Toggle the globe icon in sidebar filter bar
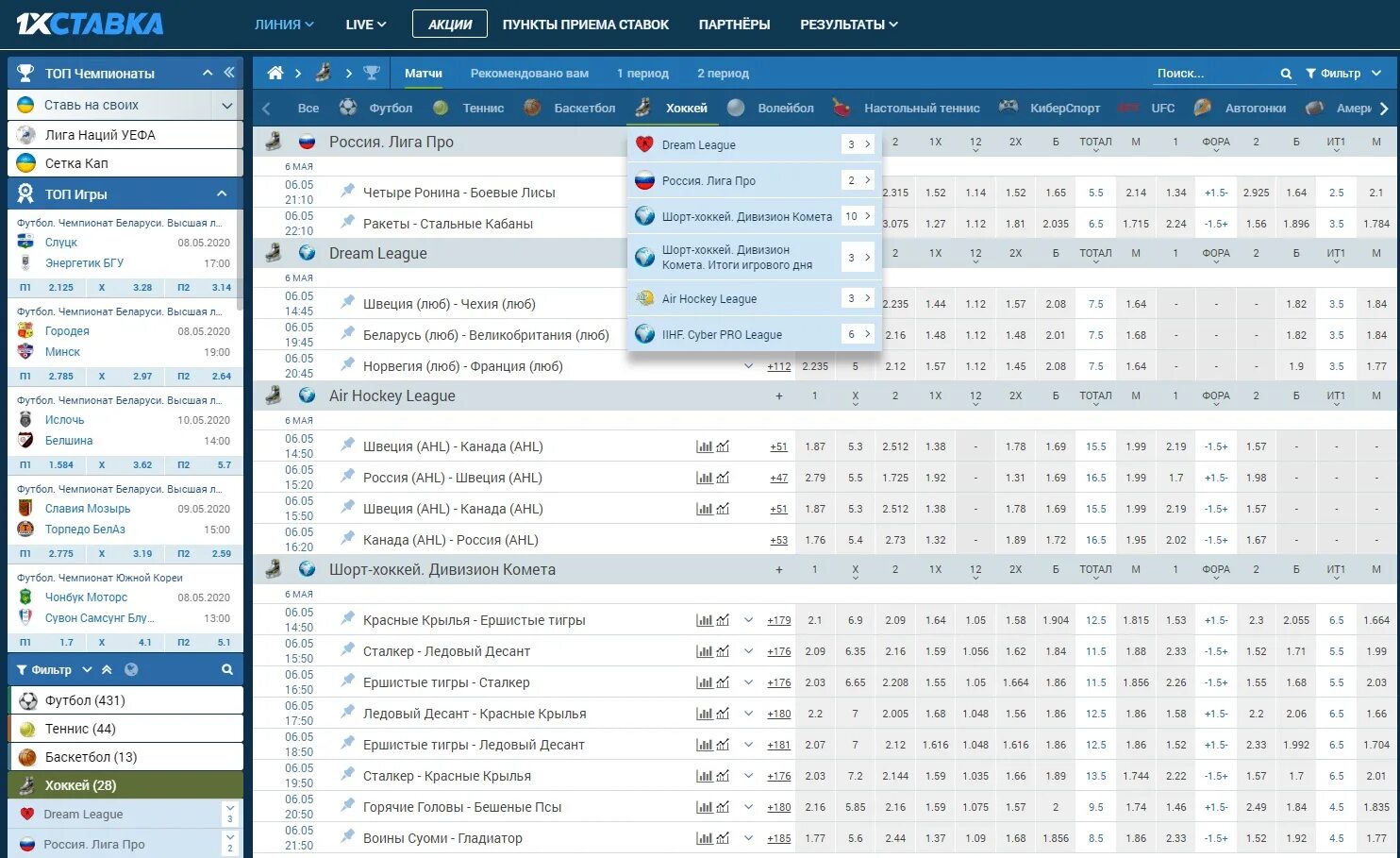 (x=131, y=669)
